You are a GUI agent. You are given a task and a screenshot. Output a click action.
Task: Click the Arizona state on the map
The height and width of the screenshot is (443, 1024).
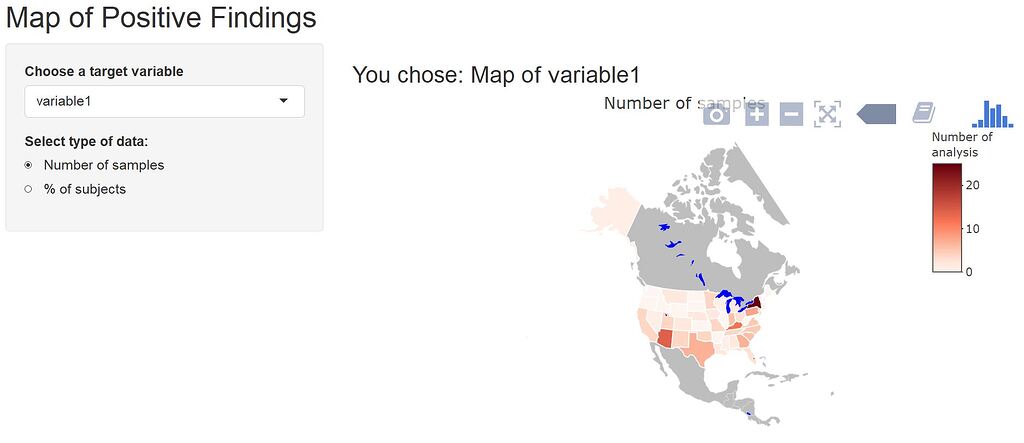tap(667, 340)
